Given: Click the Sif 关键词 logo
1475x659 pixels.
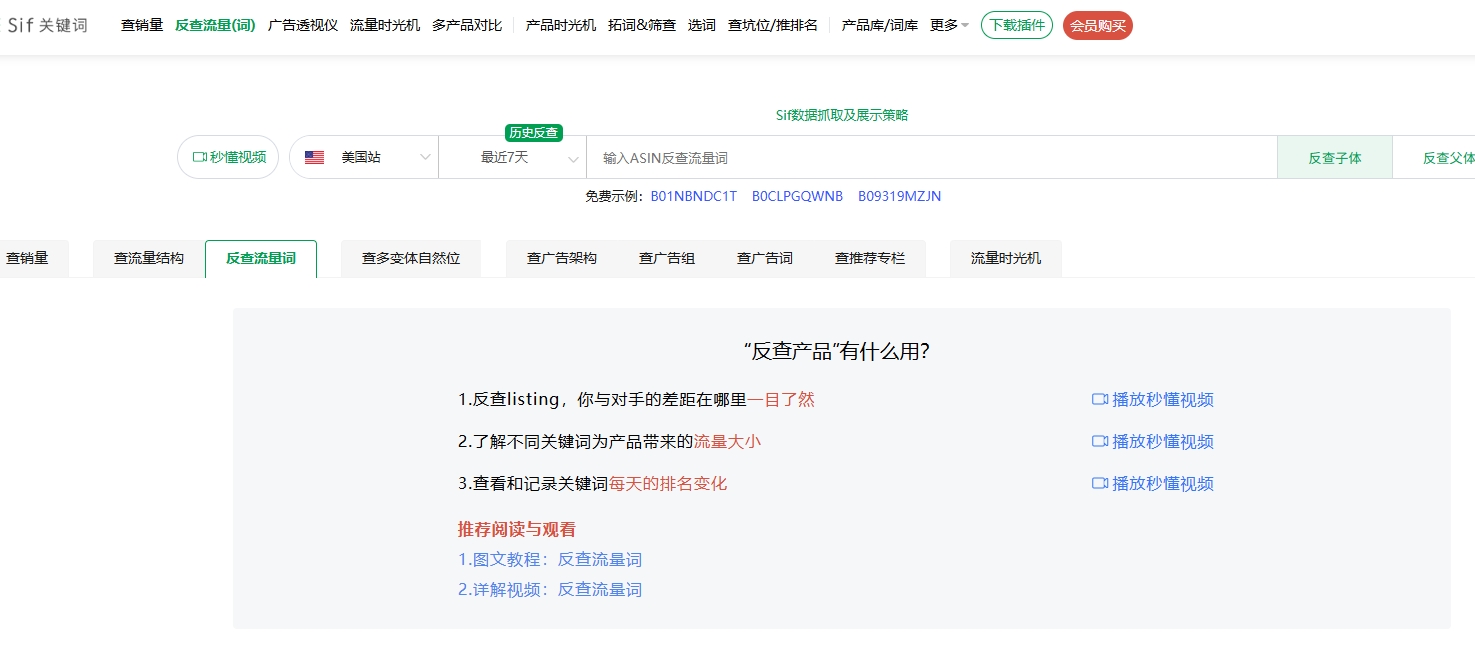Looking at the screenshot, I should (x=46, y=25).
